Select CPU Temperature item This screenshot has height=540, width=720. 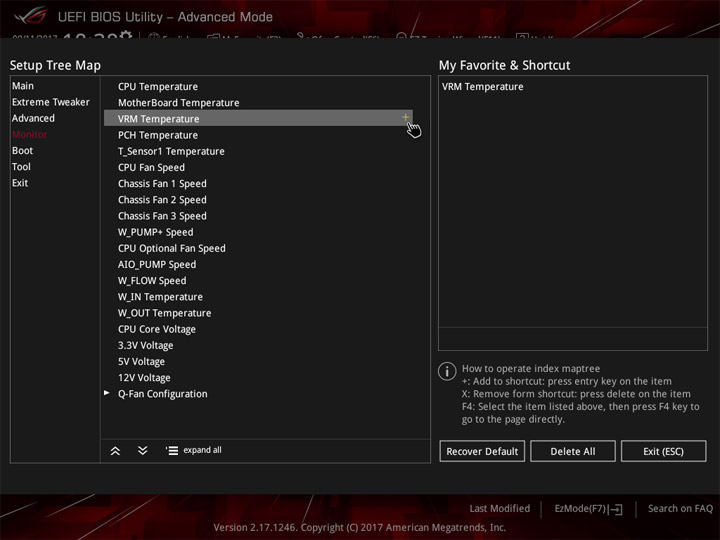click(158, 87)
